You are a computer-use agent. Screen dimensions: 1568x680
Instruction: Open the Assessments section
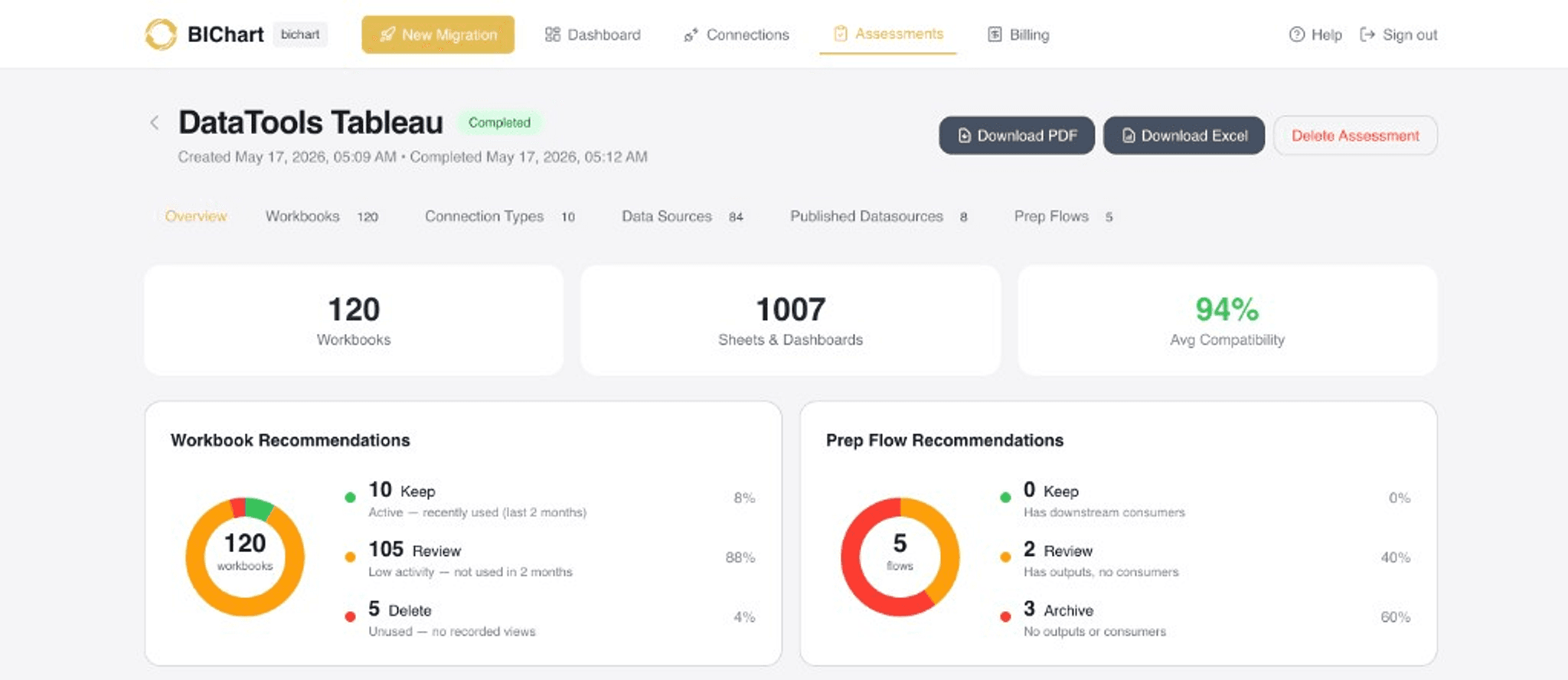888,34
